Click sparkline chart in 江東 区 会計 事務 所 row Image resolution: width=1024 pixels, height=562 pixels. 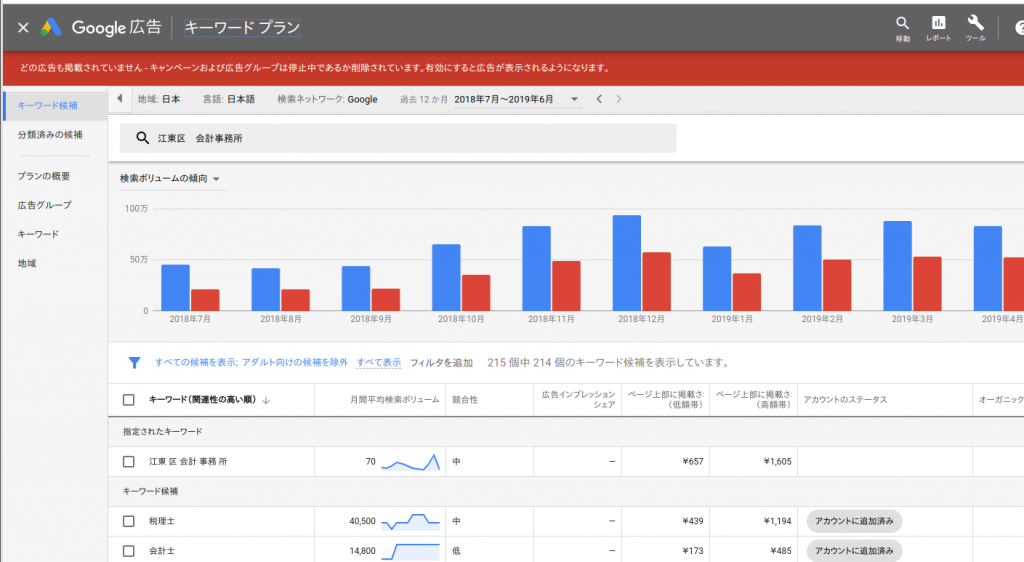click(x=411, y=461)
